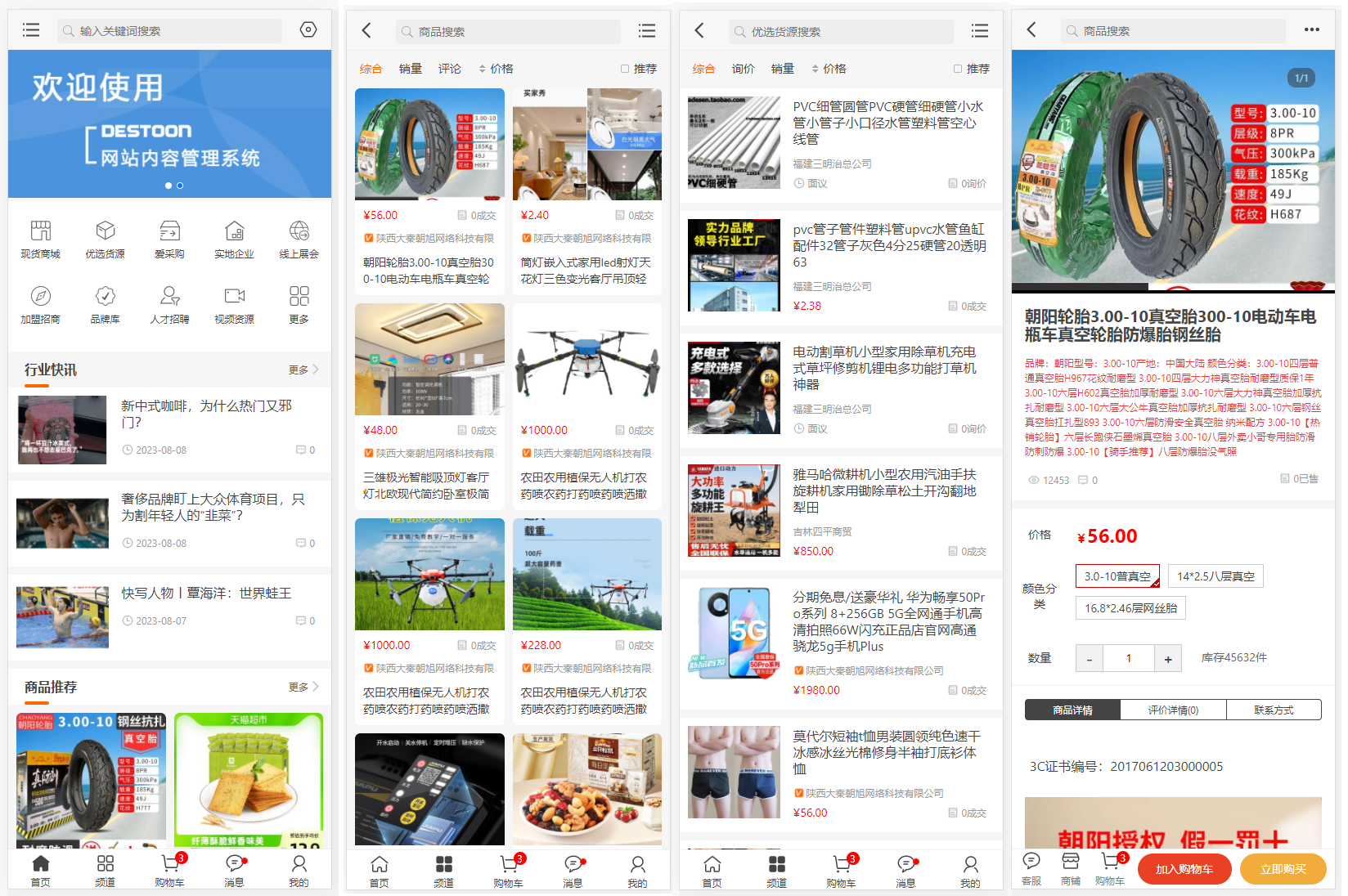Viewport: 1348px width, 896px height.
Task: Increase quantity with plus stepper
Action: pyautogui.click(x=1167, y=659)
